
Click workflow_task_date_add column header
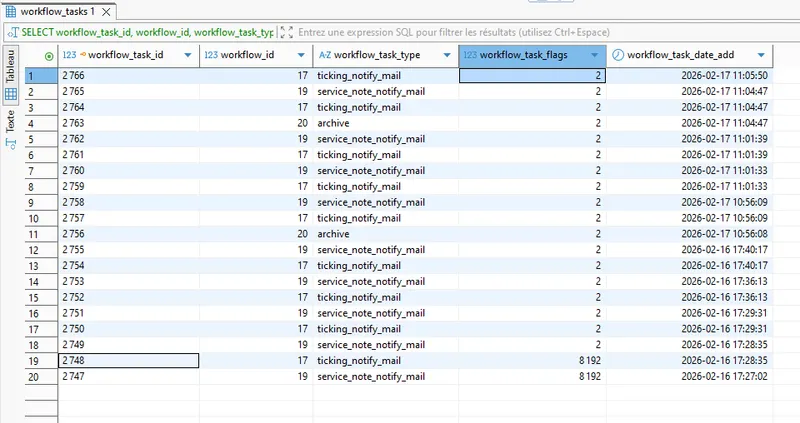pos(690,55)
